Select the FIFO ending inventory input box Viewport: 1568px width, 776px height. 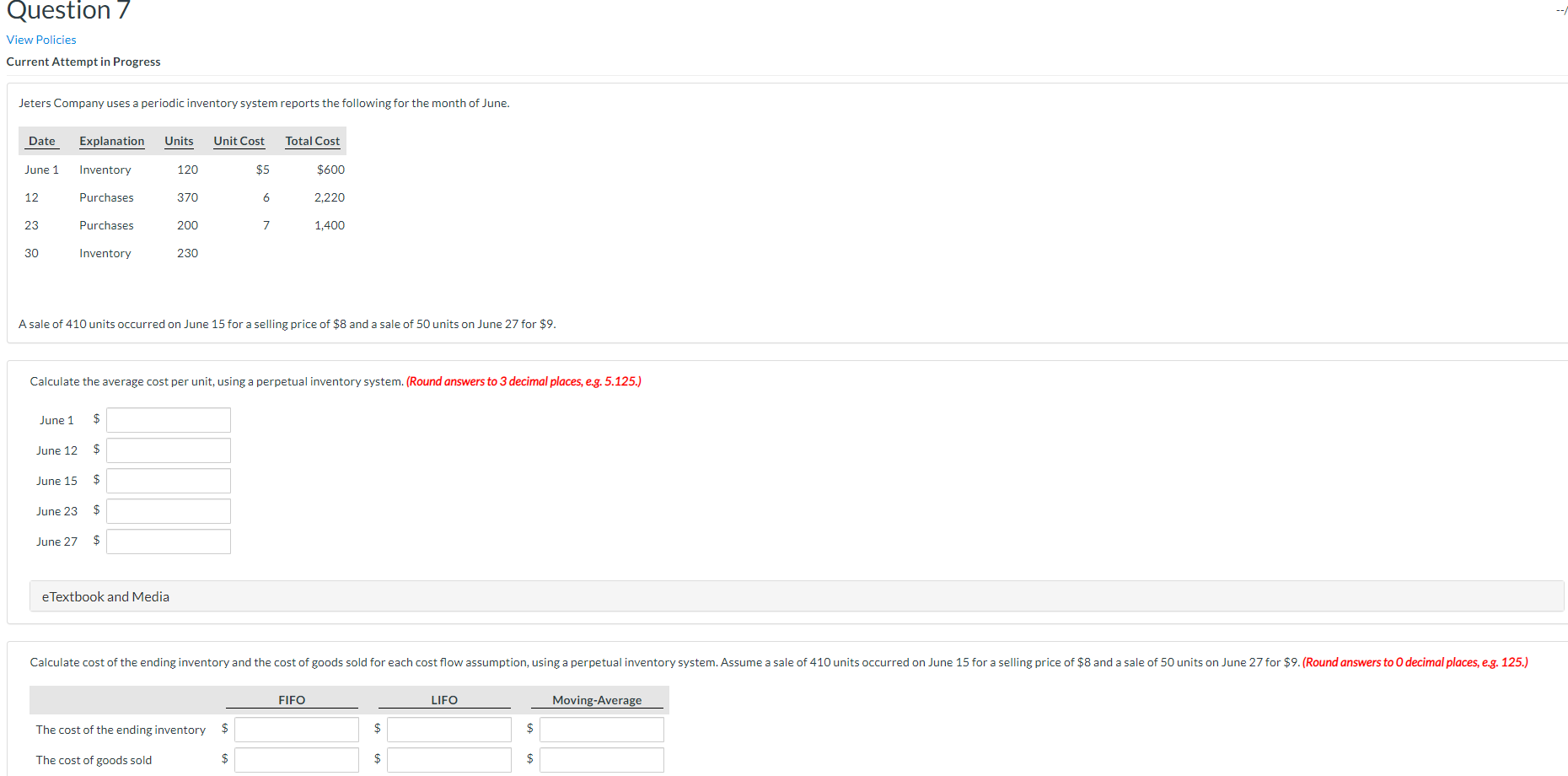(x=296, y=729)
